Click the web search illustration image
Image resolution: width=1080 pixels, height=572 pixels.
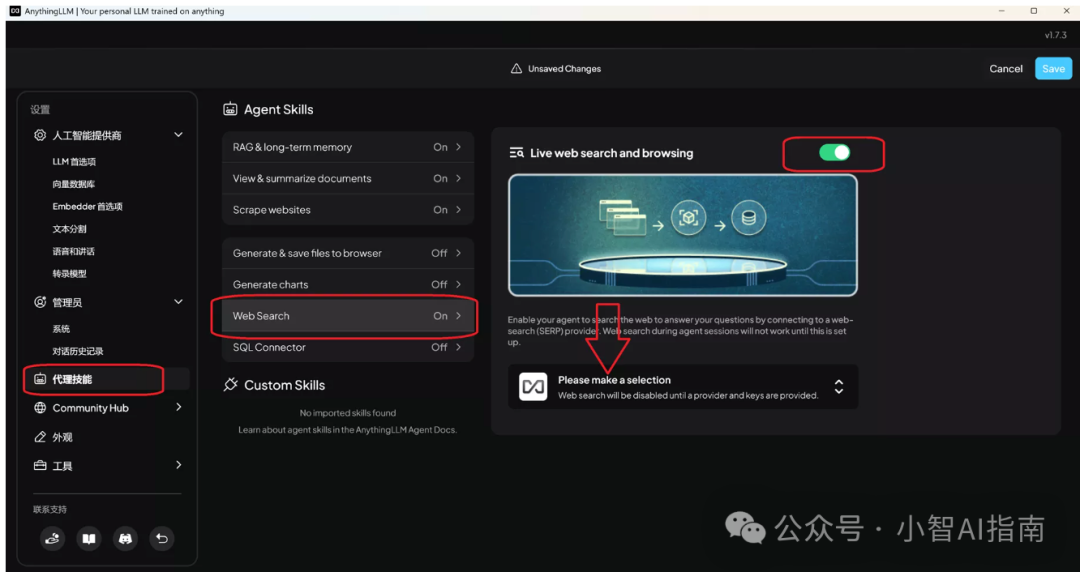coord(683,235)
